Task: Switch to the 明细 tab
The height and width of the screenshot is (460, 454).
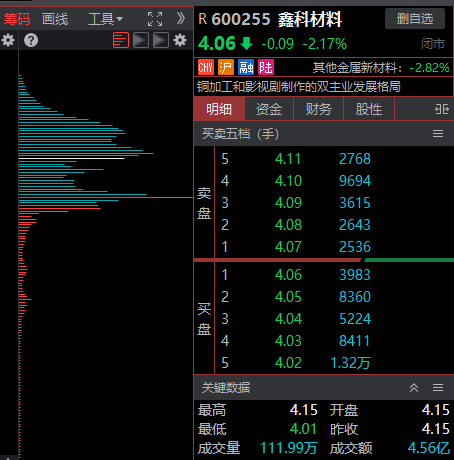Action: coord(219,109)
